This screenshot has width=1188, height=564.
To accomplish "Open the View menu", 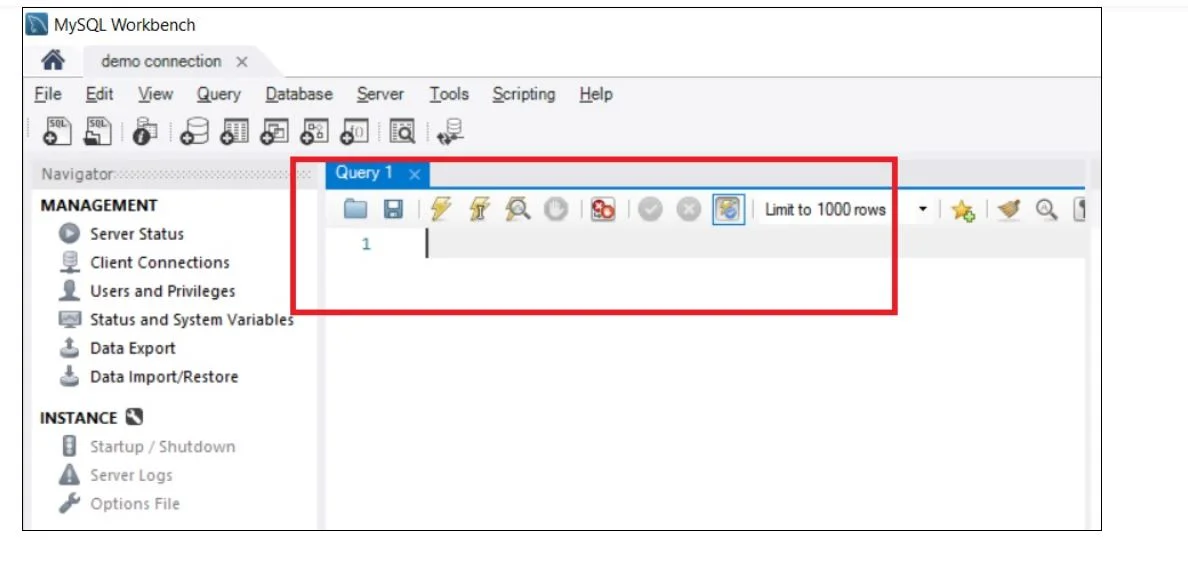I will coord(155,94).
